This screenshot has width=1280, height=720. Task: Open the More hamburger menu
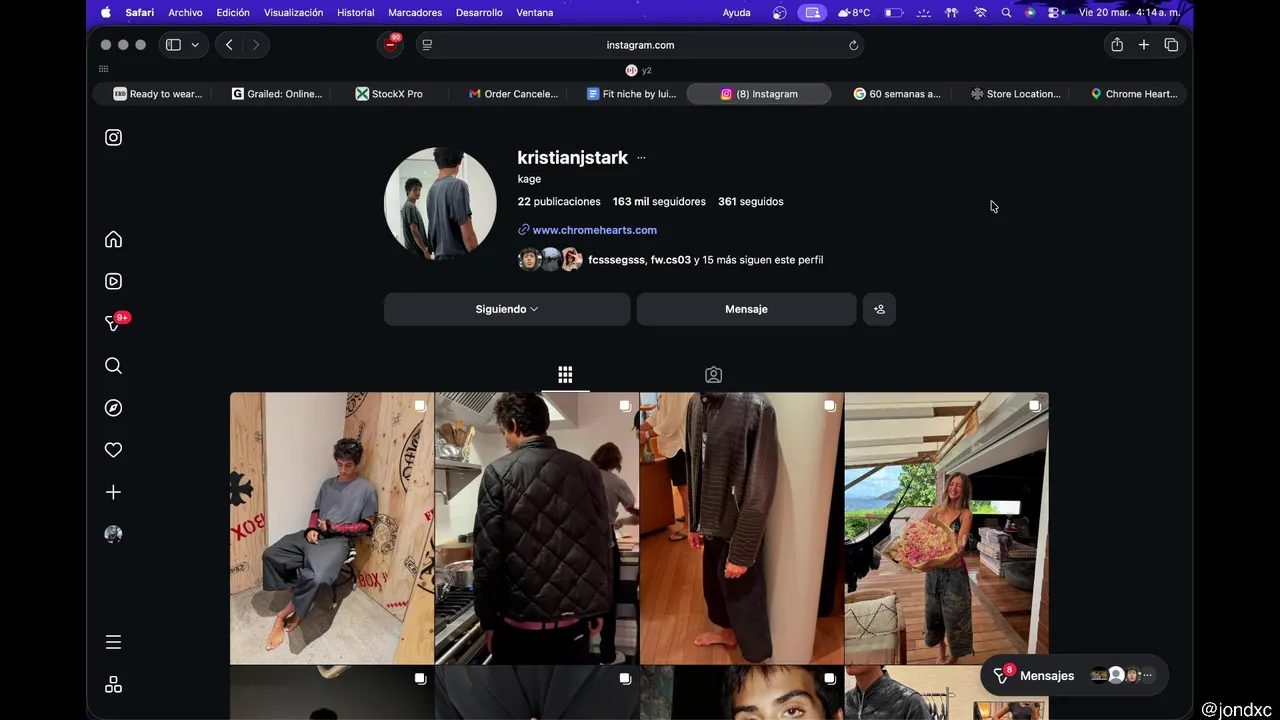pyautogui.click(x=113, y=642)
